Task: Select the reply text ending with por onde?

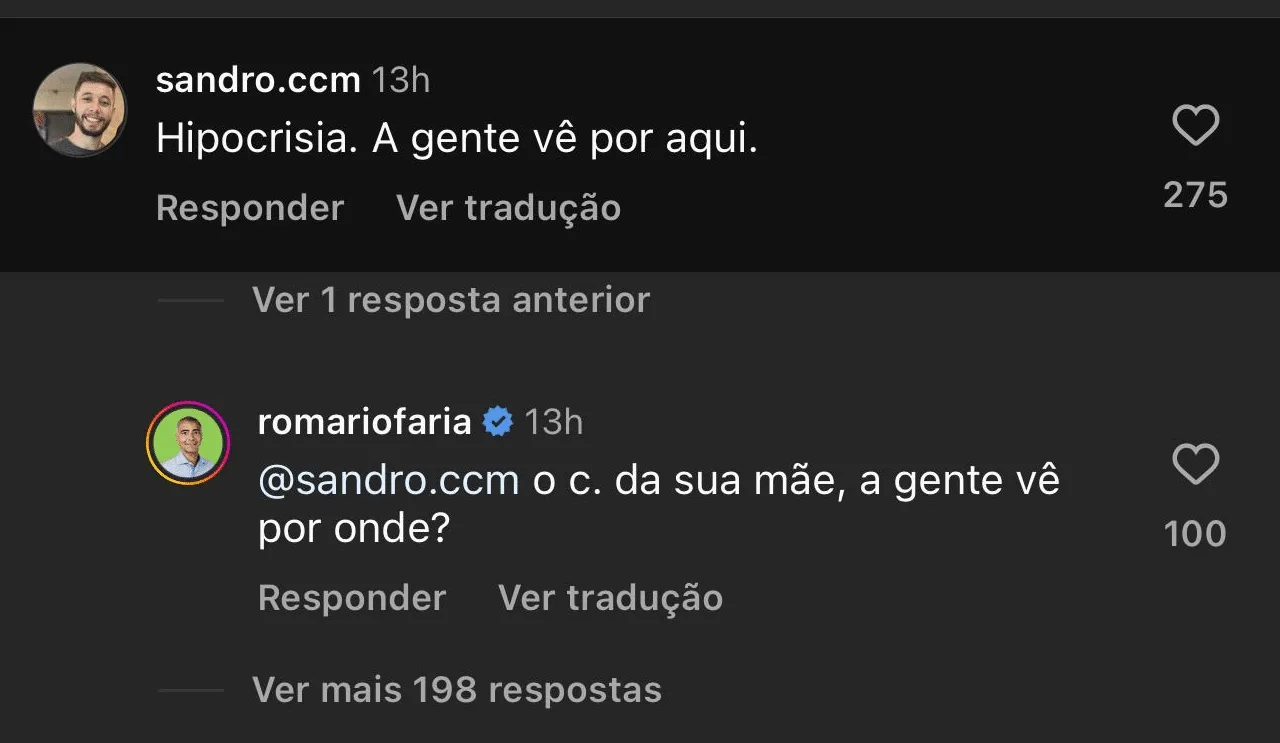Action: (660, 505)
